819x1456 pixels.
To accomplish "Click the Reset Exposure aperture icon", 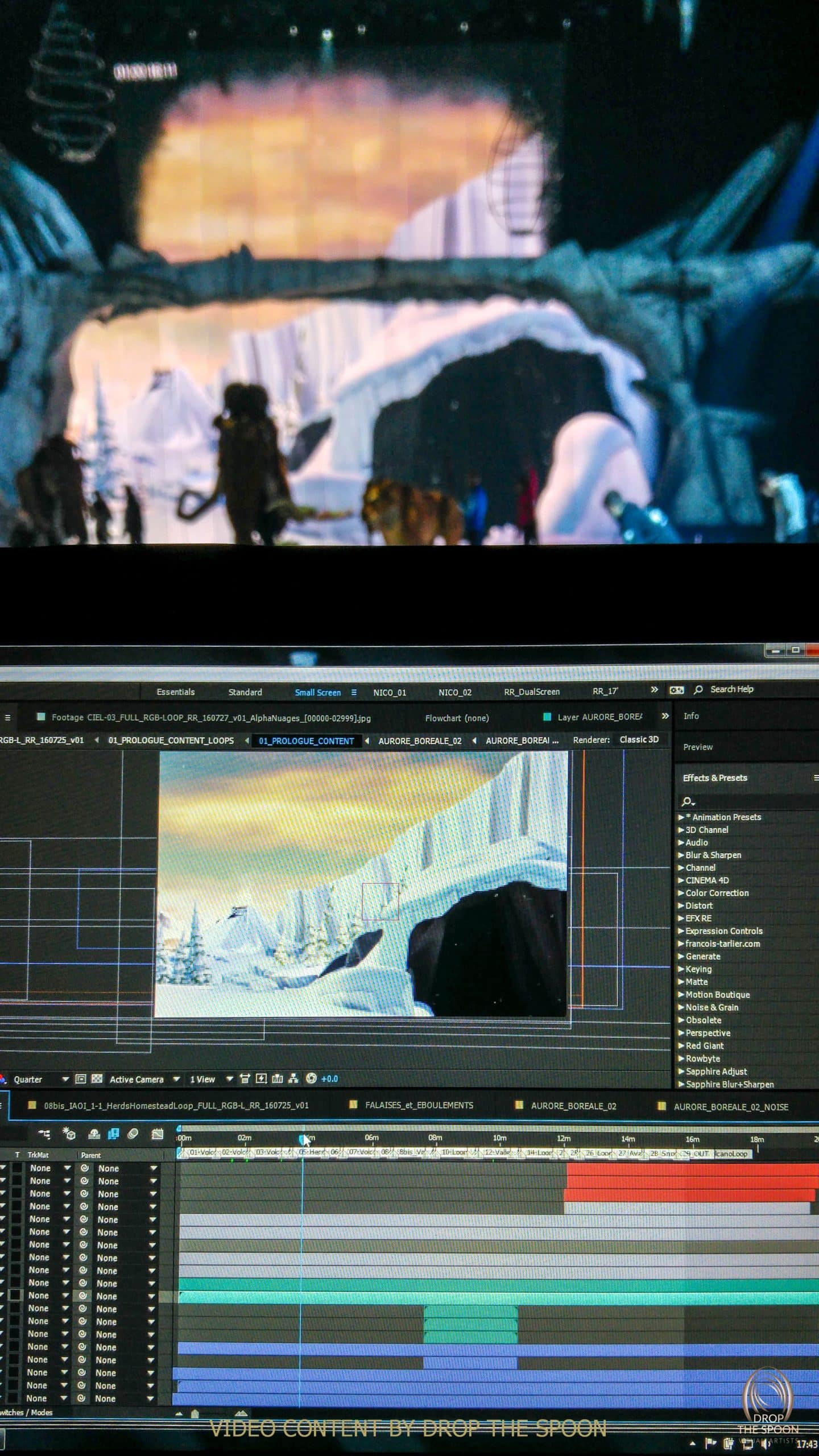I will tap(311, 1078).
